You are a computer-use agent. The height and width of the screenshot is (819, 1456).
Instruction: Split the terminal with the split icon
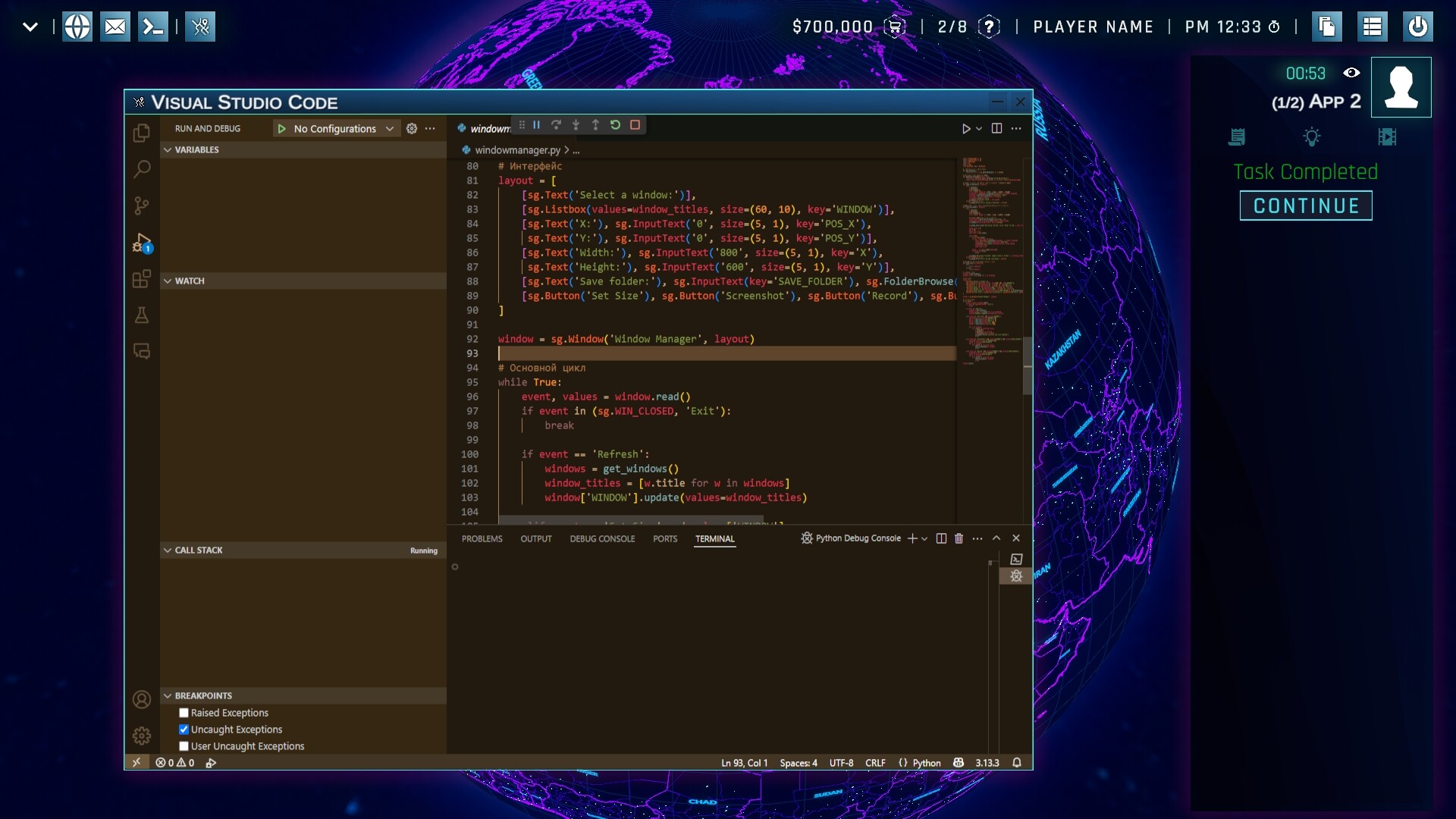[x=940, y=538]
